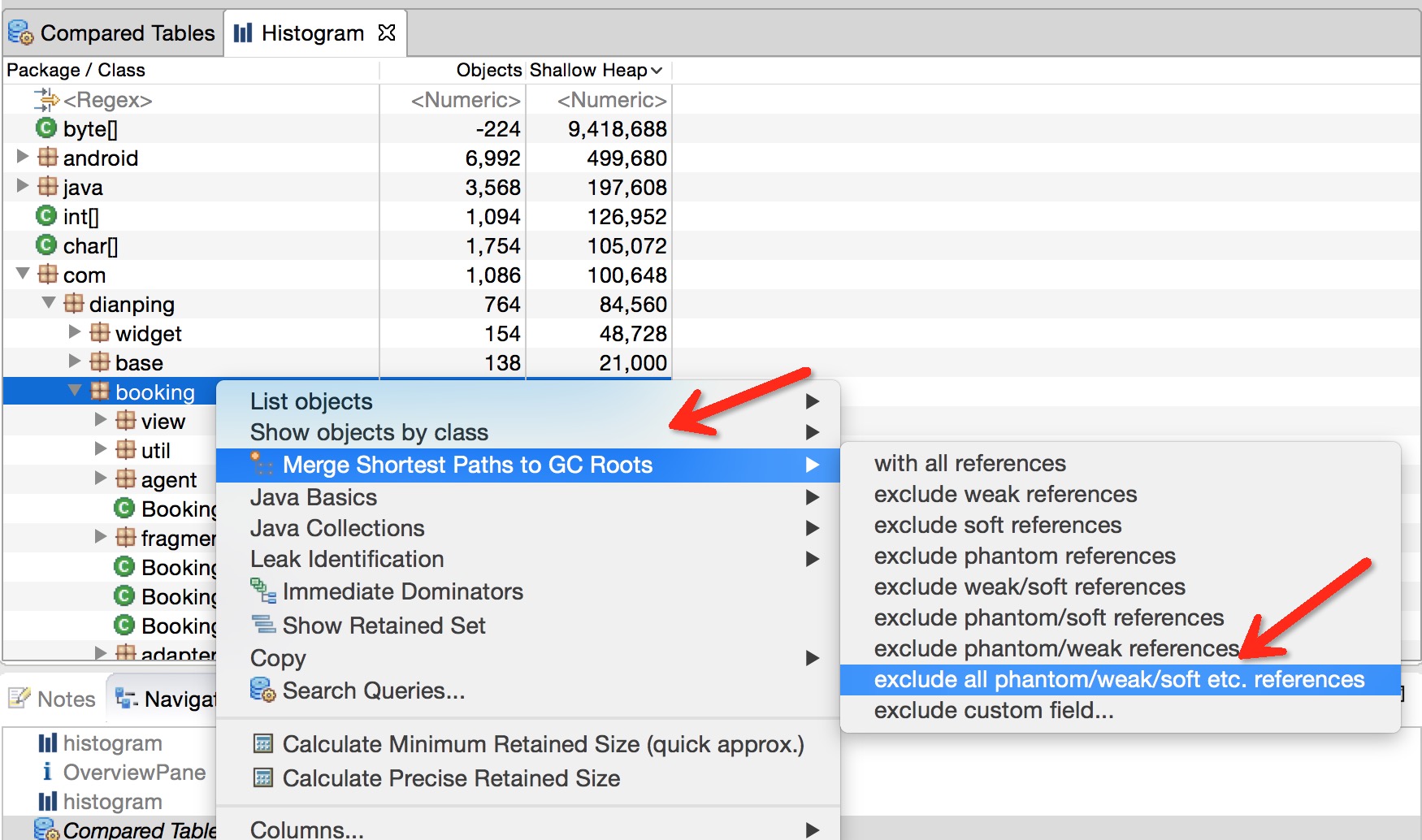Select exclude all phantom/weak/soft etc. references

(x=1120, y=679)
